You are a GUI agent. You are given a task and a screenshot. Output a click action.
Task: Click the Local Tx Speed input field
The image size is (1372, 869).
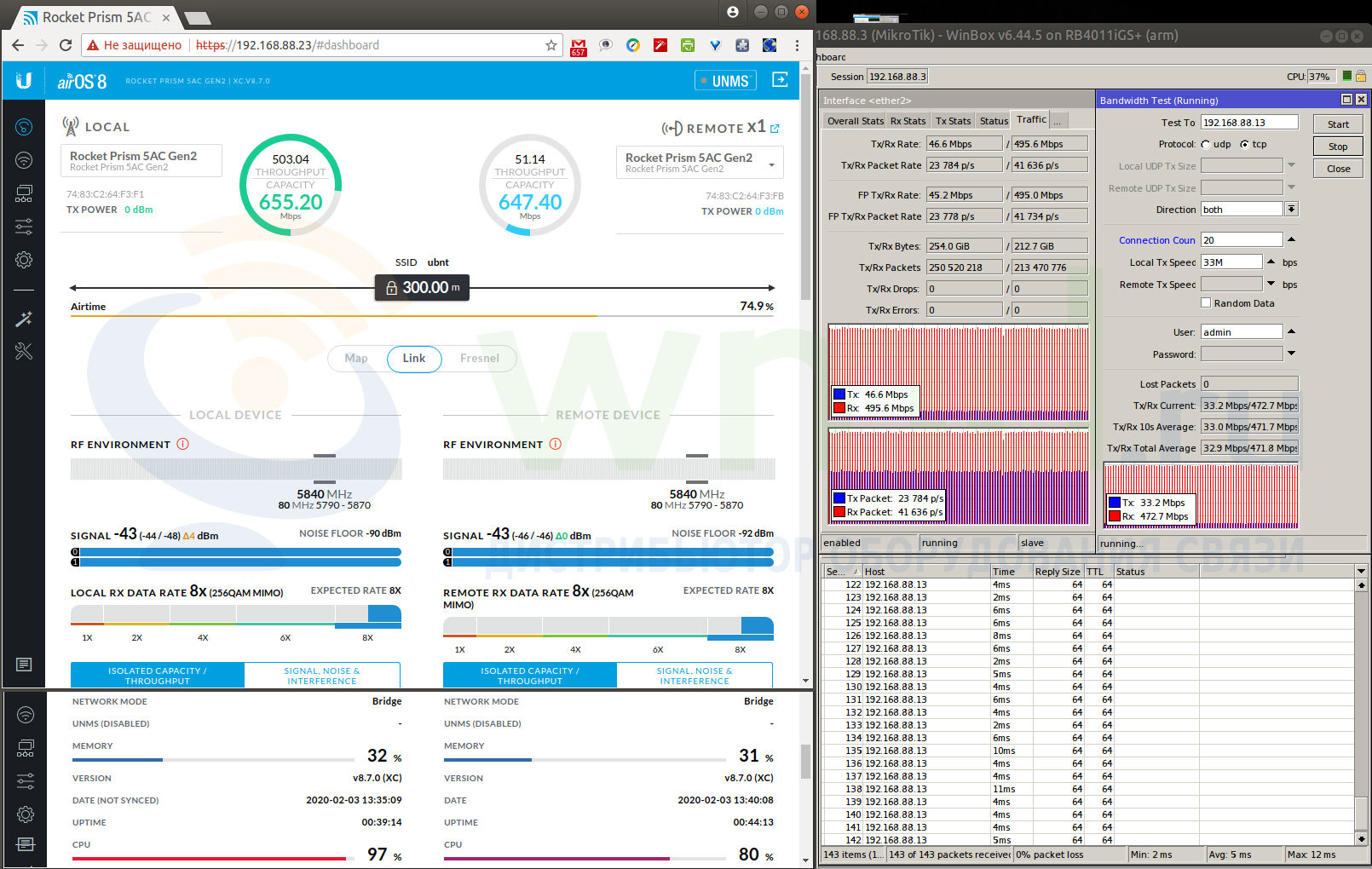1231,262
